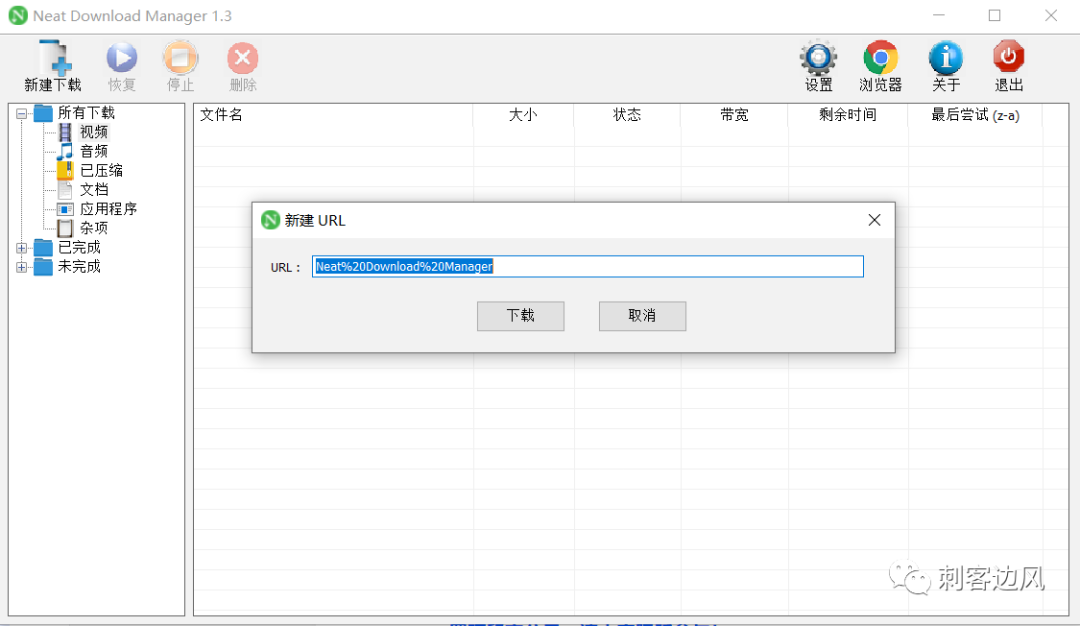Sort by 文件名 column header
This screenshot has height=626, width=1080.
coord(333,115)
